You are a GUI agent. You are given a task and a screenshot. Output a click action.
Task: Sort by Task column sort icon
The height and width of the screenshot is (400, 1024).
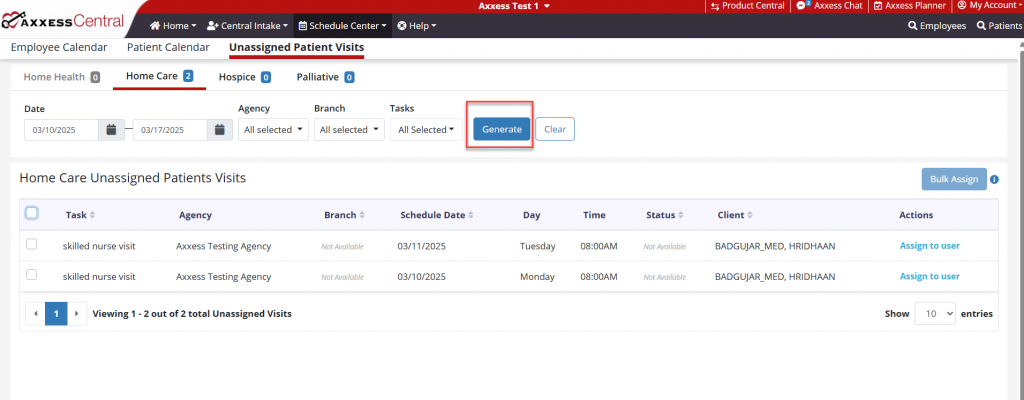(x=92, y=215)
